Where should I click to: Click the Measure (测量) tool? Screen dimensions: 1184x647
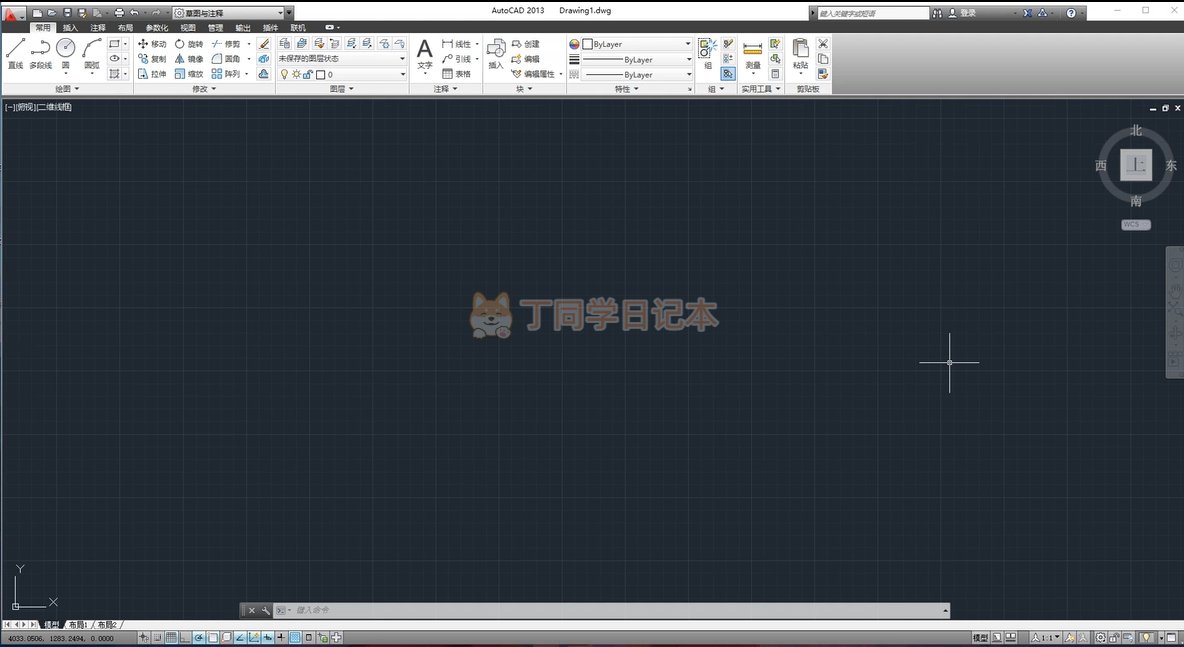click(753, 54)
